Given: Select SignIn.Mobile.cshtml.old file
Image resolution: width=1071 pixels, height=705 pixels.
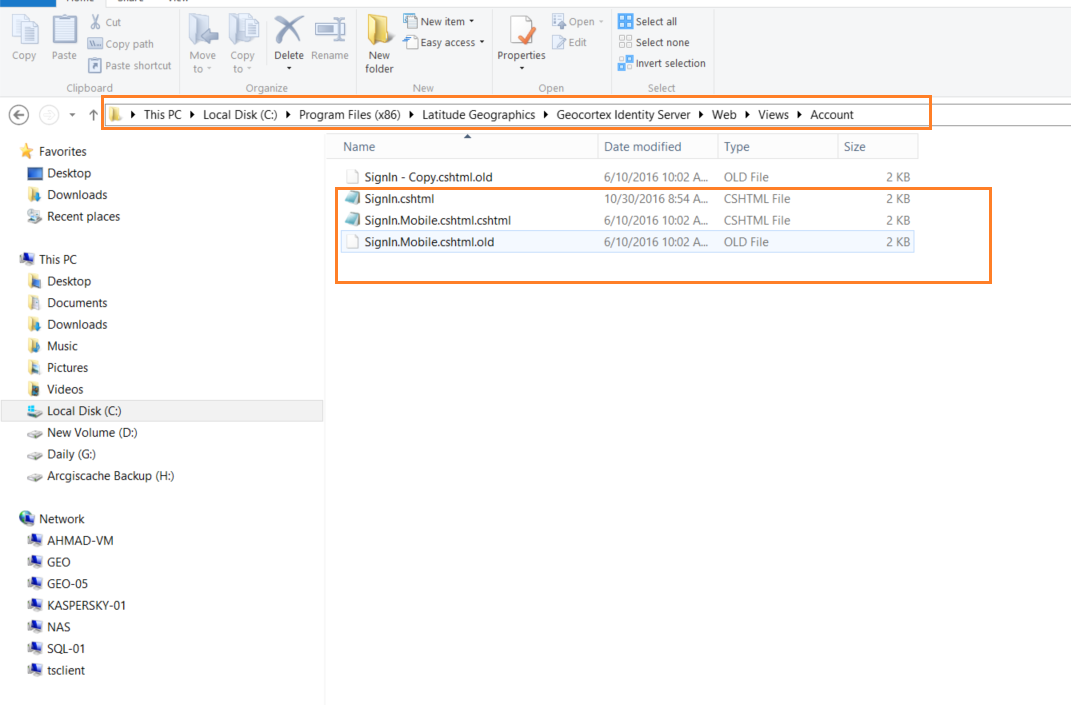Looking at the screenshot, I should tap(627, 242).
